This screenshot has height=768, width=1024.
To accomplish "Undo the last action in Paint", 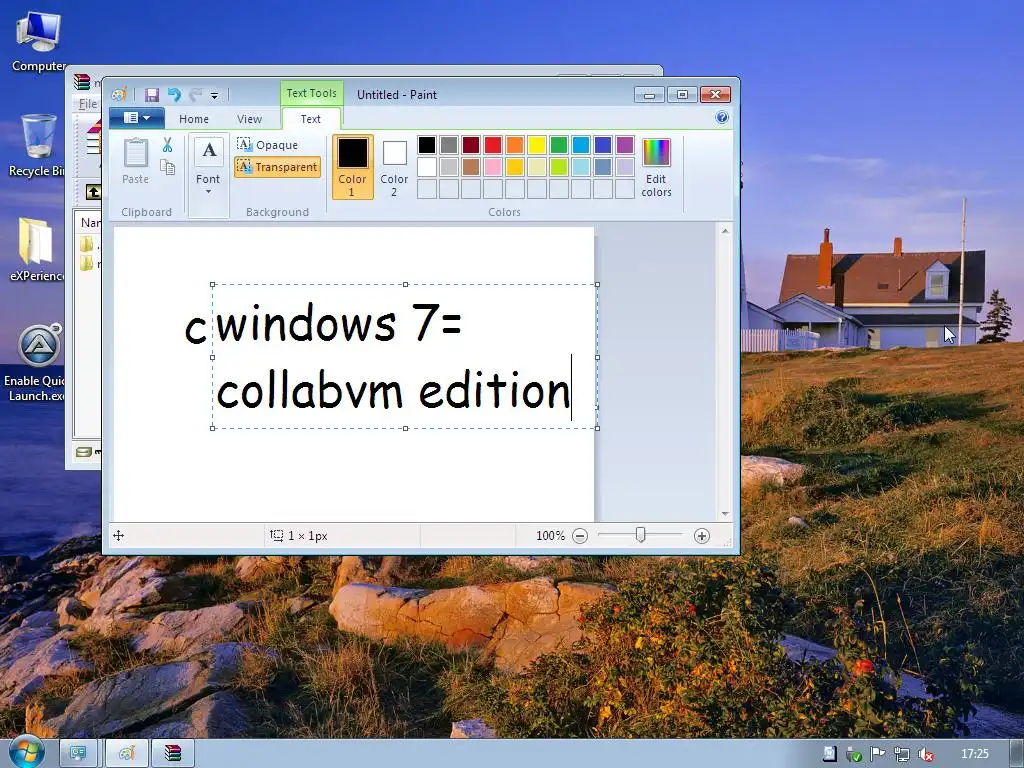I will 174,95.
